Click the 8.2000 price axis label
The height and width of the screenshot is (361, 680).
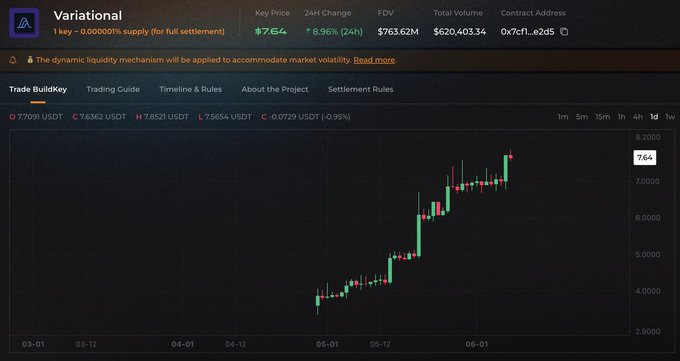click(647, 137)
